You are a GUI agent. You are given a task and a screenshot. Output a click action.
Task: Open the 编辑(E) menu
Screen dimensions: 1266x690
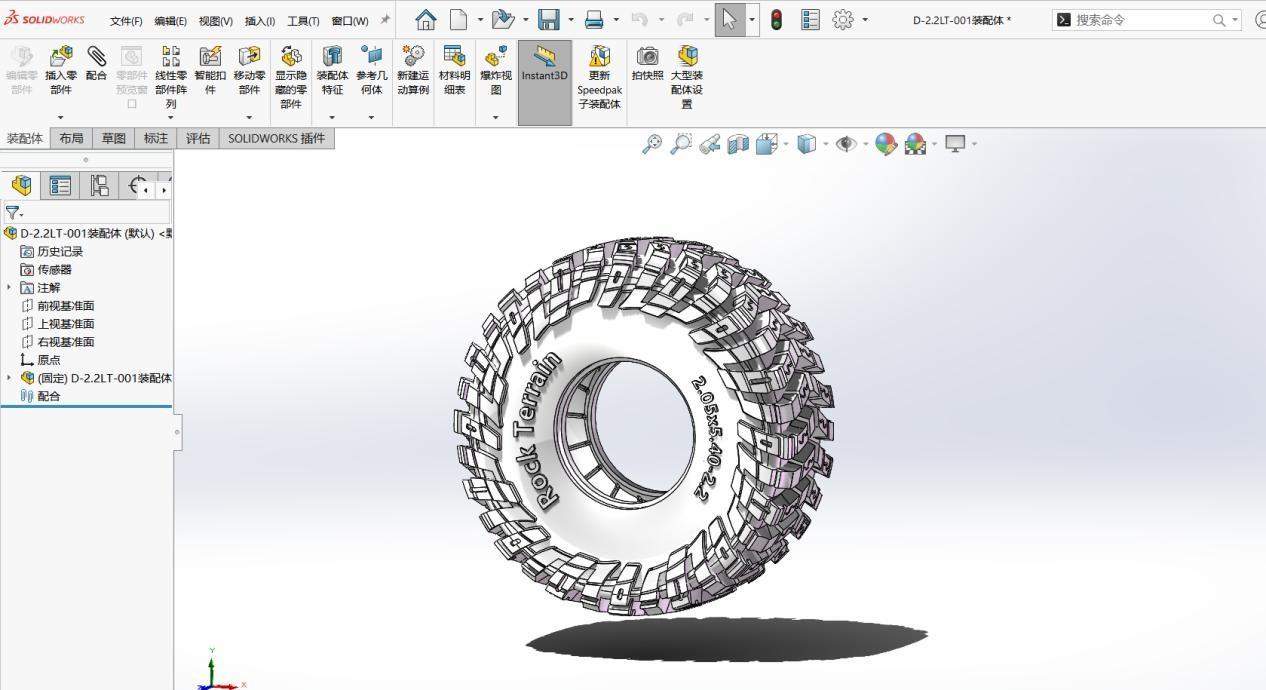(x=170, y=21)
